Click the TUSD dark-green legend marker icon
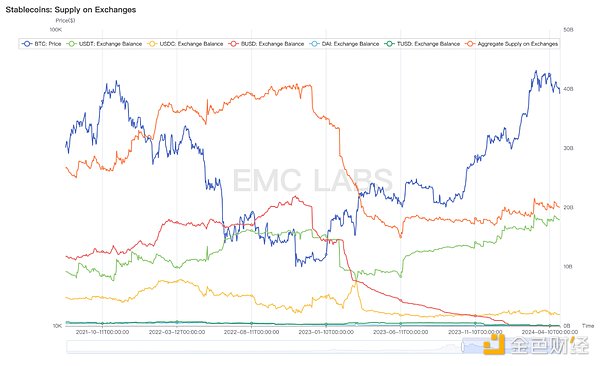 click(390, 44)
